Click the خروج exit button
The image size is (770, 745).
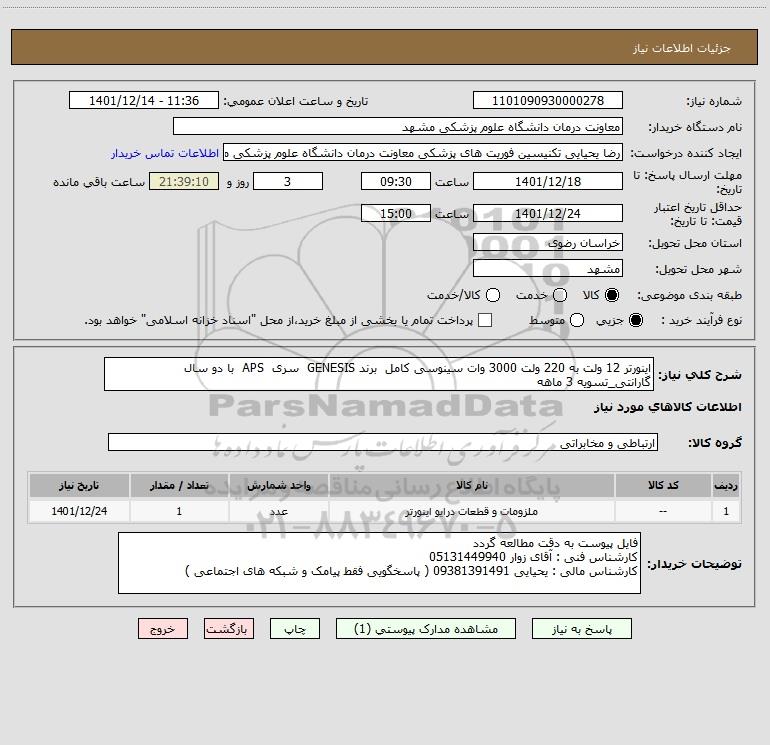pos(163,629)
